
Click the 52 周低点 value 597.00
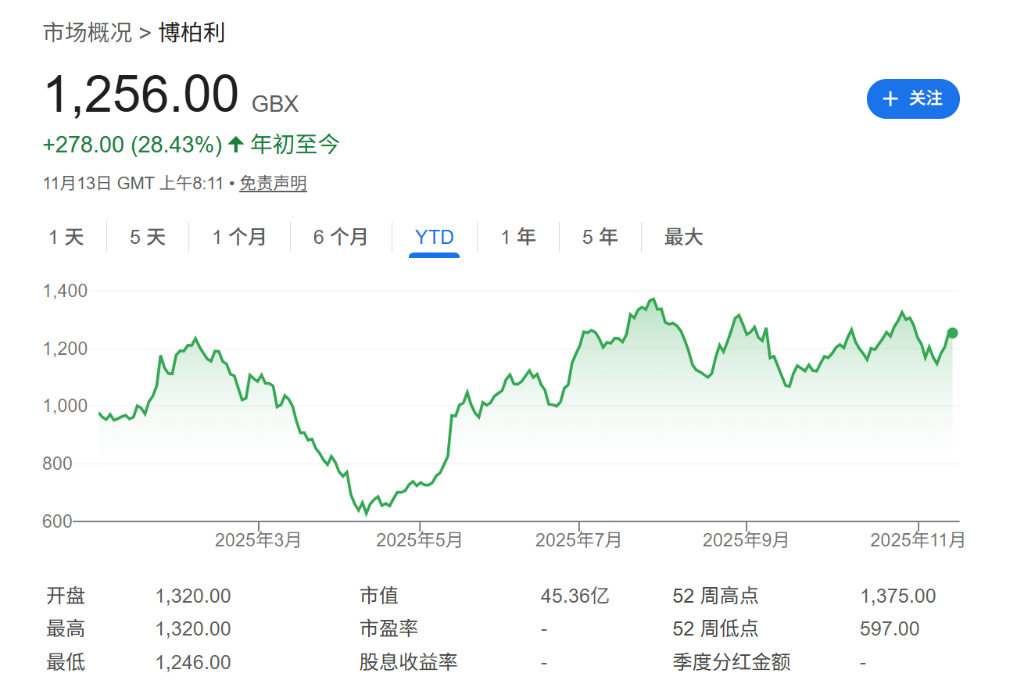[x=890, y=629]
